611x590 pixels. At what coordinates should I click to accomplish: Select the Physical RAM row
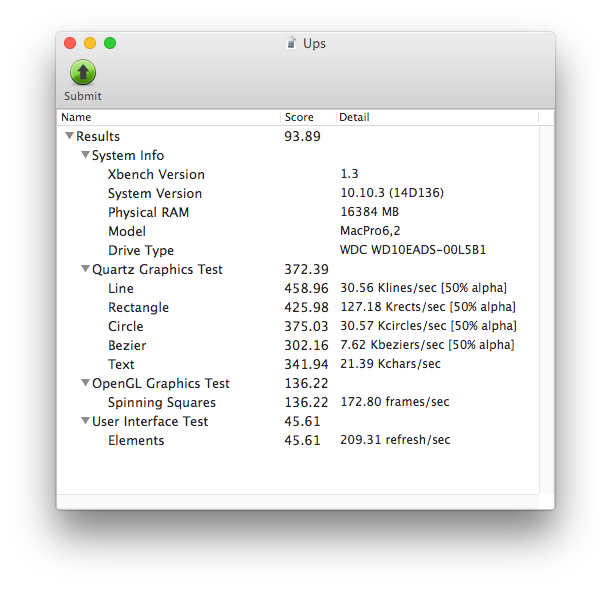click(x=298, y=212)
